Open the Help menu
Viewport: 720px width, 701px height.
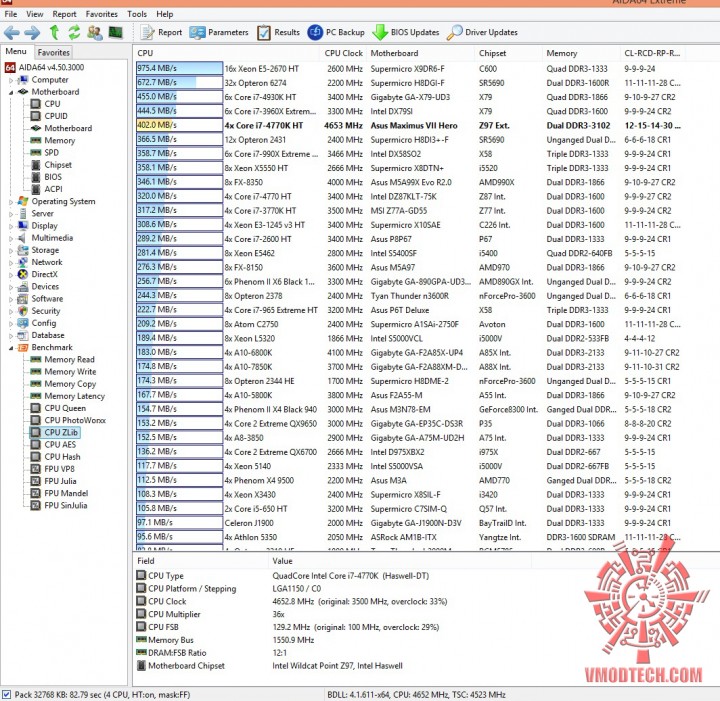(164, 14)
